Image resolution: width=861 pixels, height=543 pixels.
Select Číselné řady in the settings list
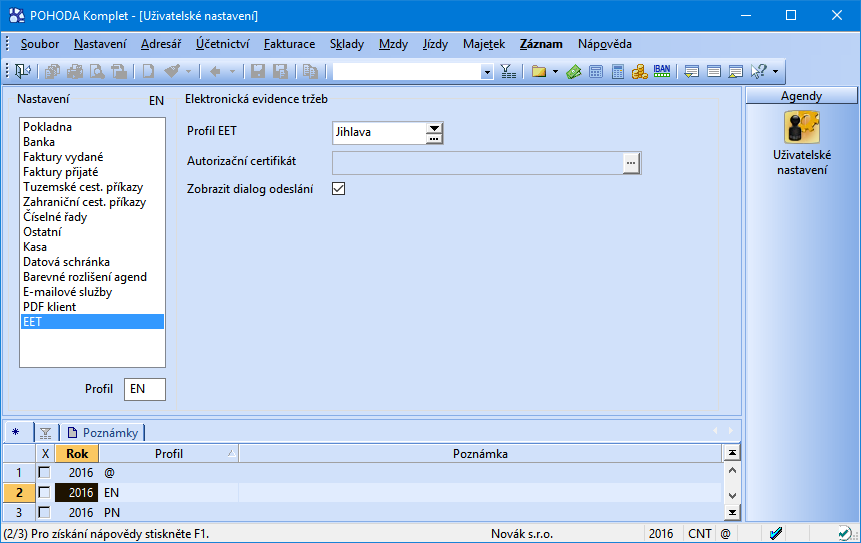tap(92, 217)
